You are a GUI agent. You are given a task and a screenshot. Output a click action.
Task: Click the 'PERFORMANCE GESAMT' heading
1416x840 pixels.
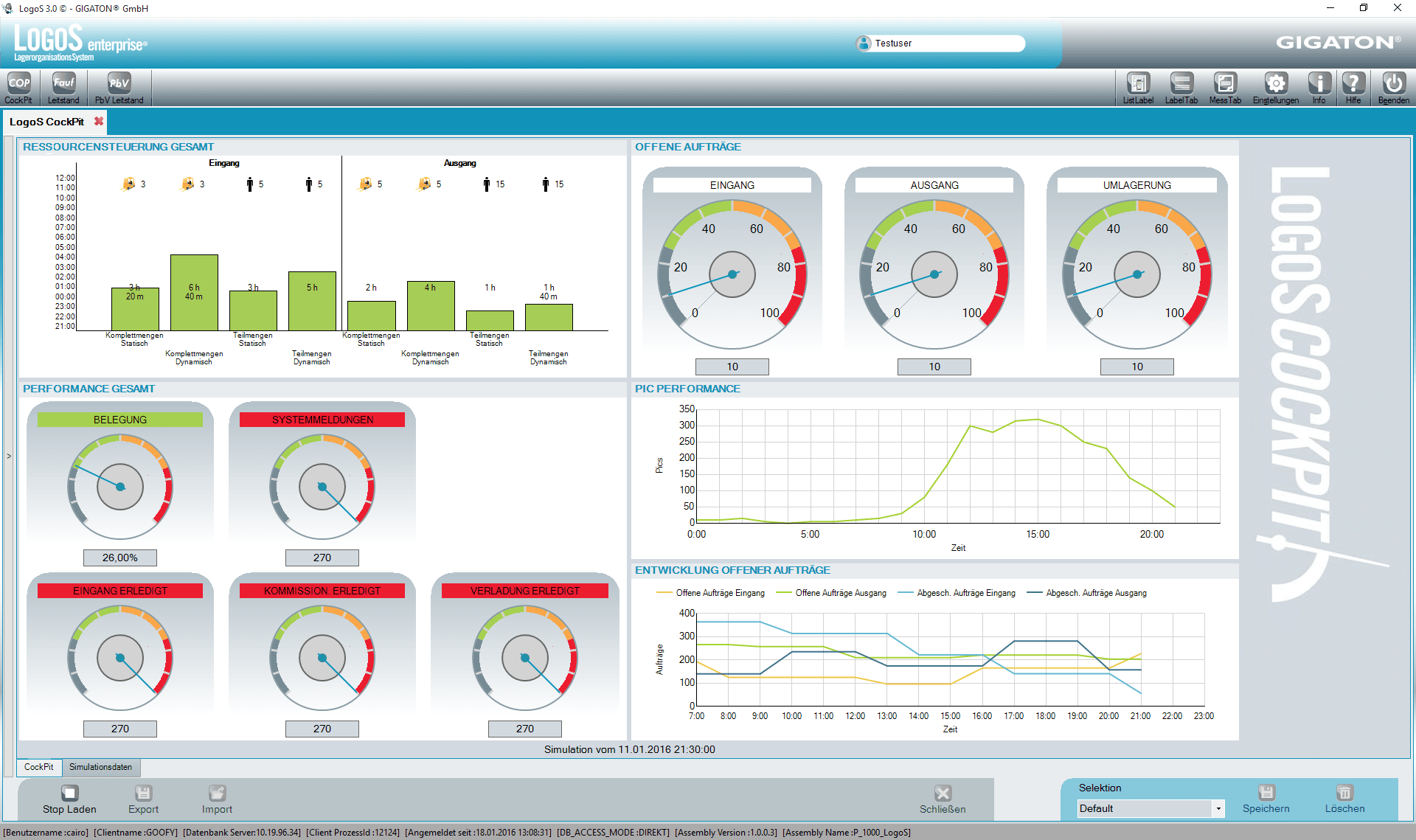click(x=88, y=389)
